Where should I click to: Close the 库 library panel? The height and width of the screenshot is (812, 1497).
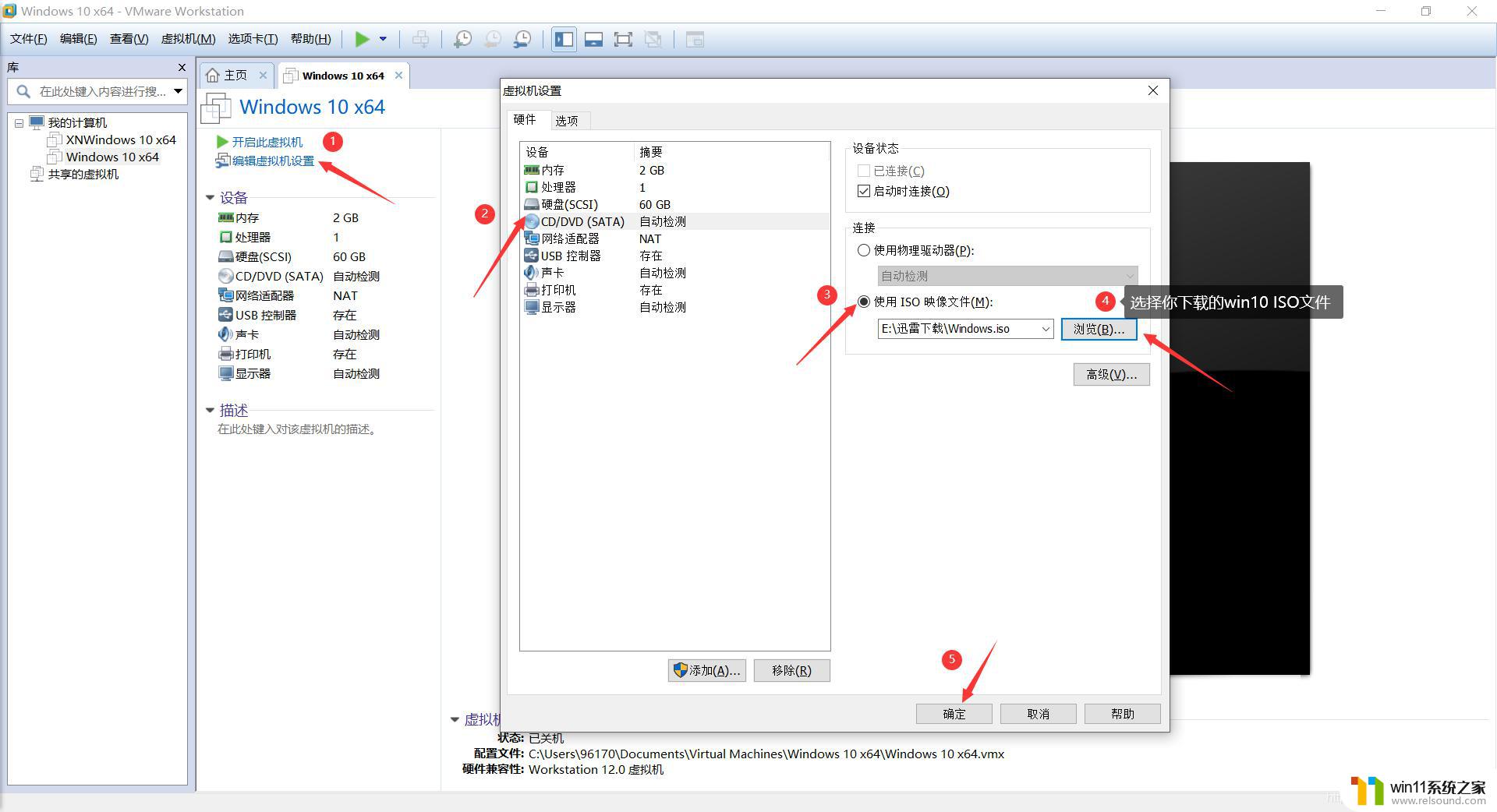[182, 68]
